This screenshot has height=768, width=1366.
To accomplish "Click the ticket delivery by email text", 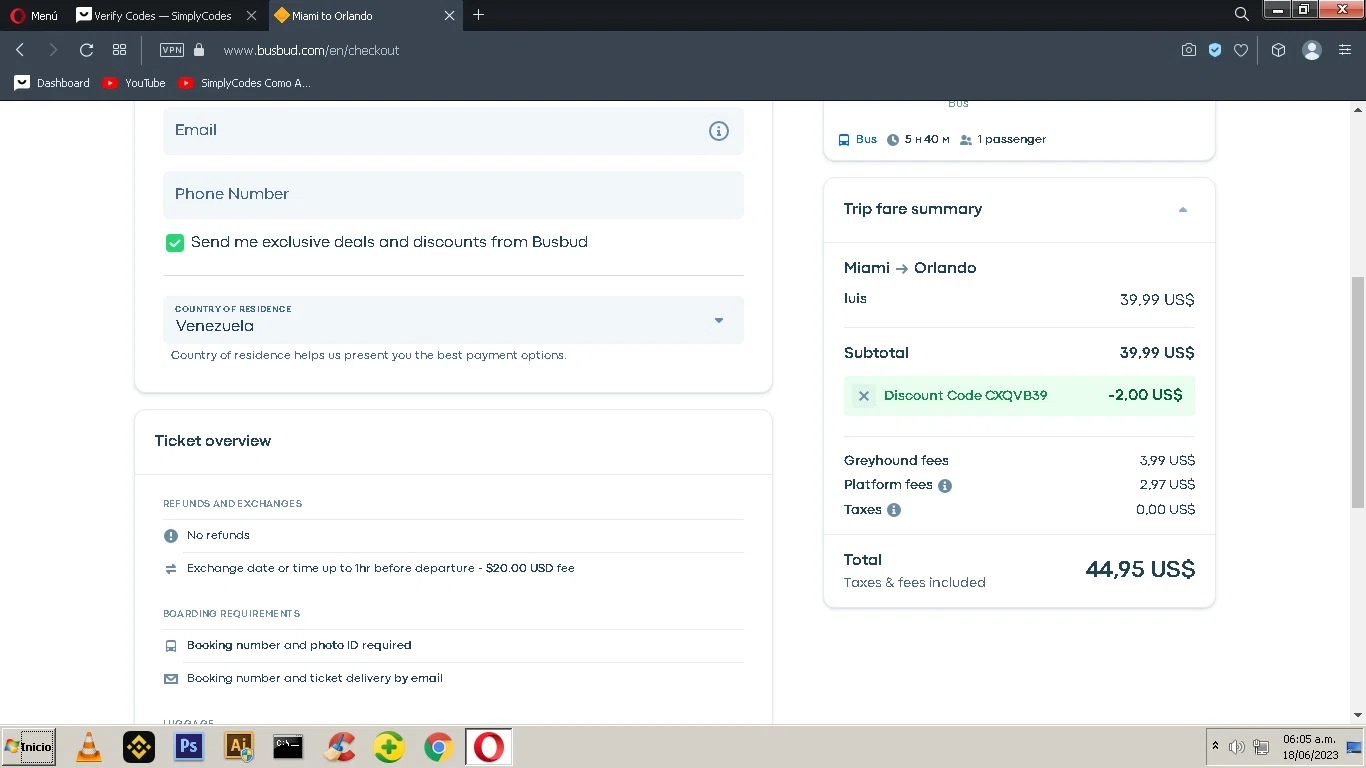I will 315,678.
